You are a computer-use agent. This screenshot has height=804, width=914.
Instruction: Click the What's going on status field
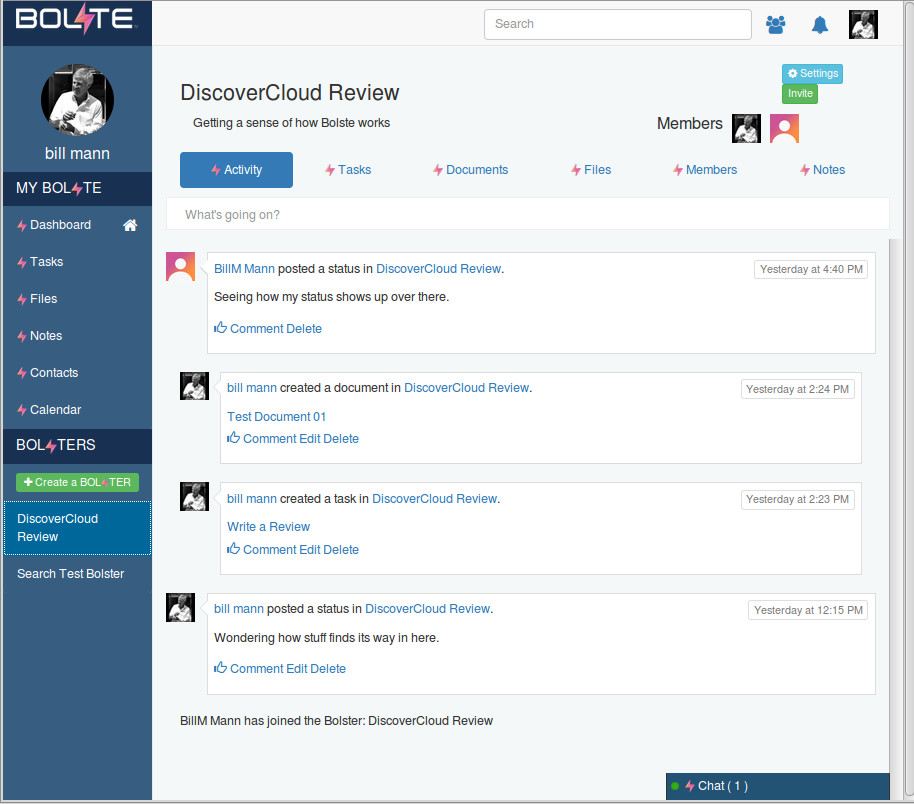[x=527, y=214]
